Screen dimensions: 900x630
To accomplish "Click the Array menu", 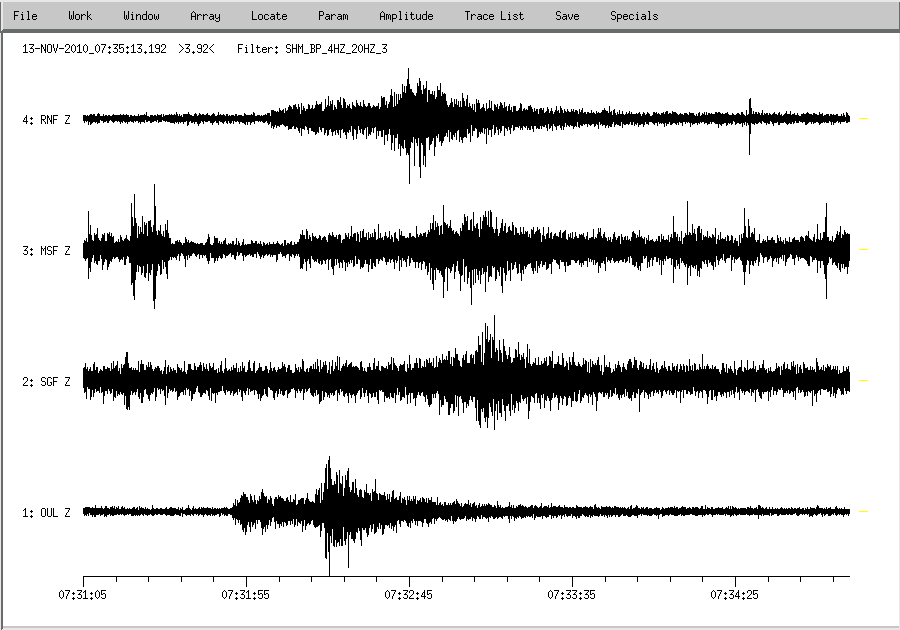I will coord(205,16).
